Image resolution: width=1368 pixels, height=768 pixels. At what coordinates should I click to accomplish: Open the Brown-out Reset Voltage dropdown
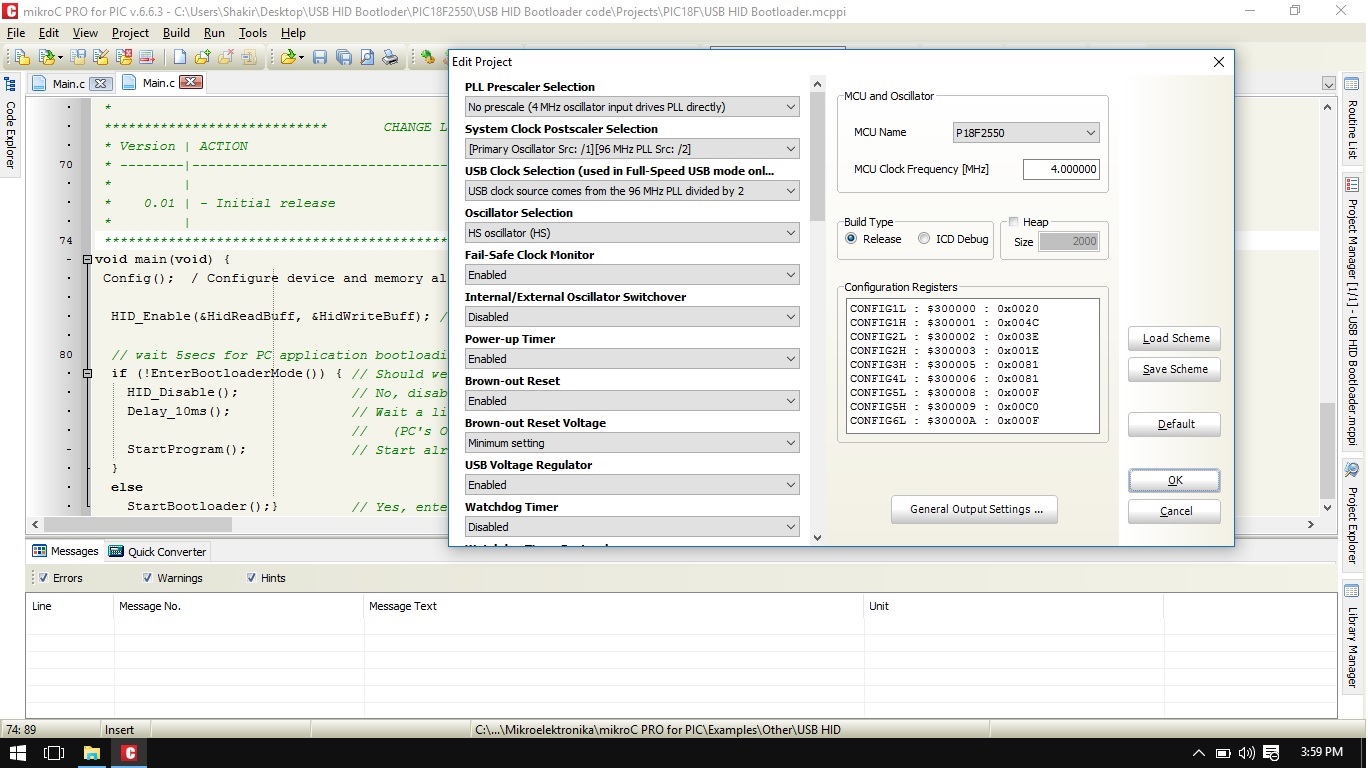point(632,443)
